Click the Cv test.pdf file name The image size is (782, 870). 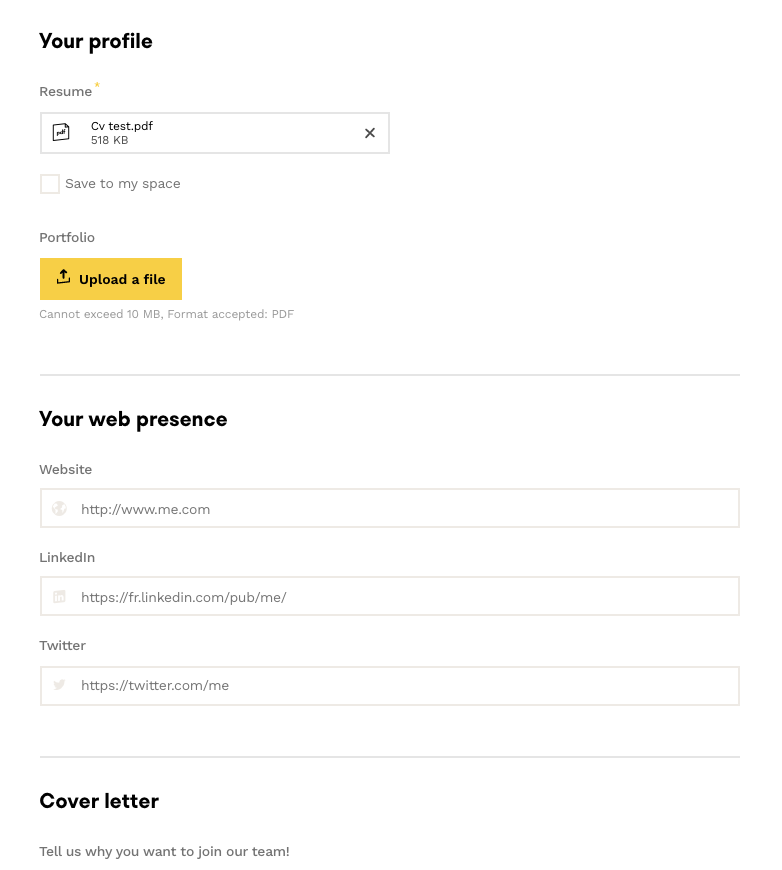[x=122, y=126]
